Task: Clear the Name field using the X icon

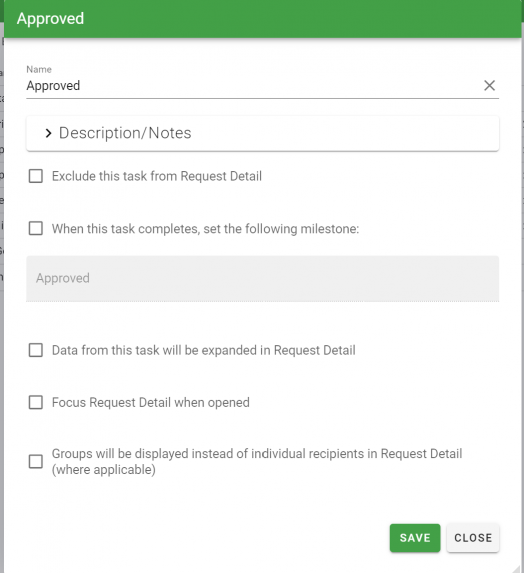Action: click(x=489, y=86)
